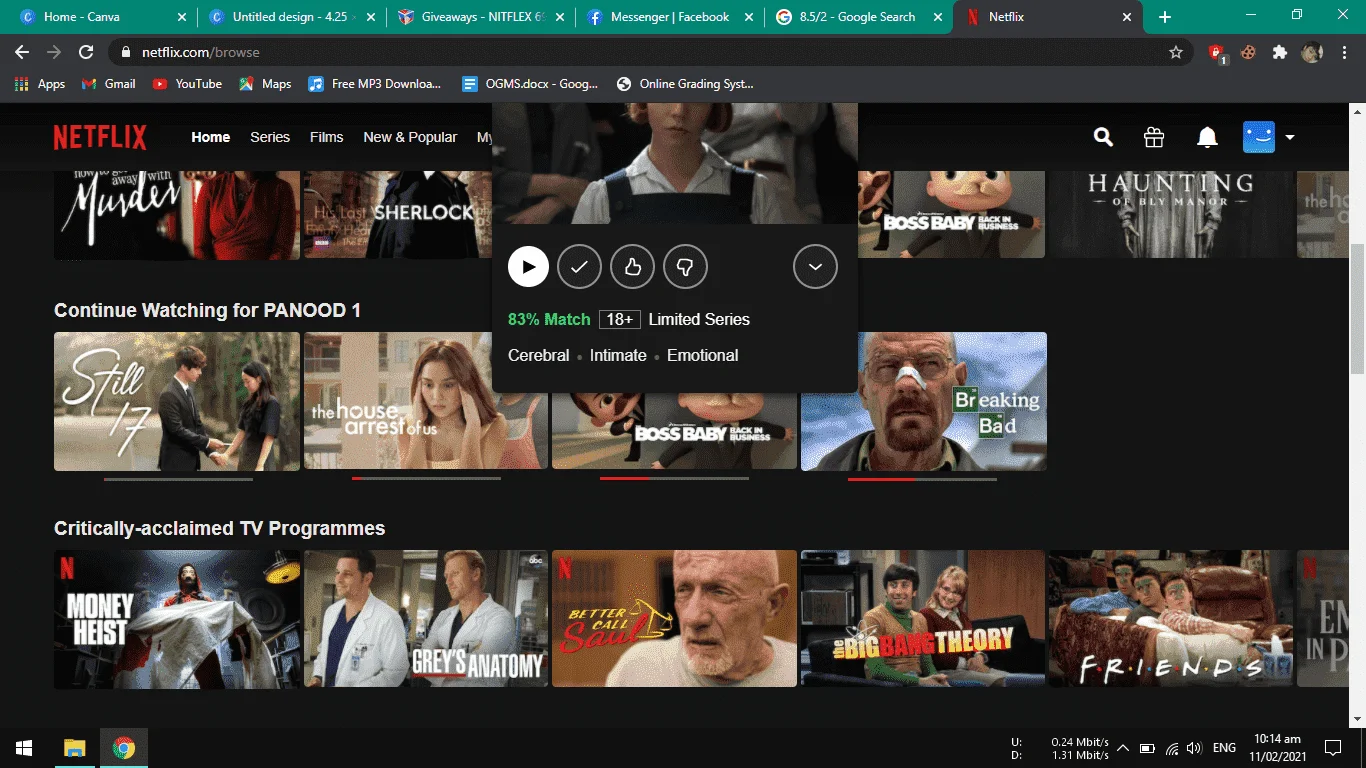Open the Series nav item
Image resolution: width=1366 pixels, height=768 pixels.
point(270,137)
